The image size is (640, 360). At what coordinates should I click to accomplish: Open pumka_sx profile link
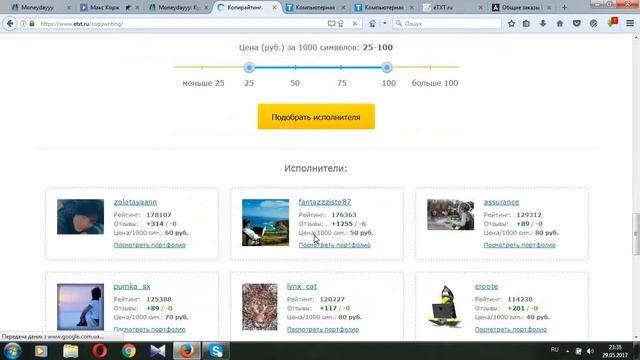(x=132, y=287)
